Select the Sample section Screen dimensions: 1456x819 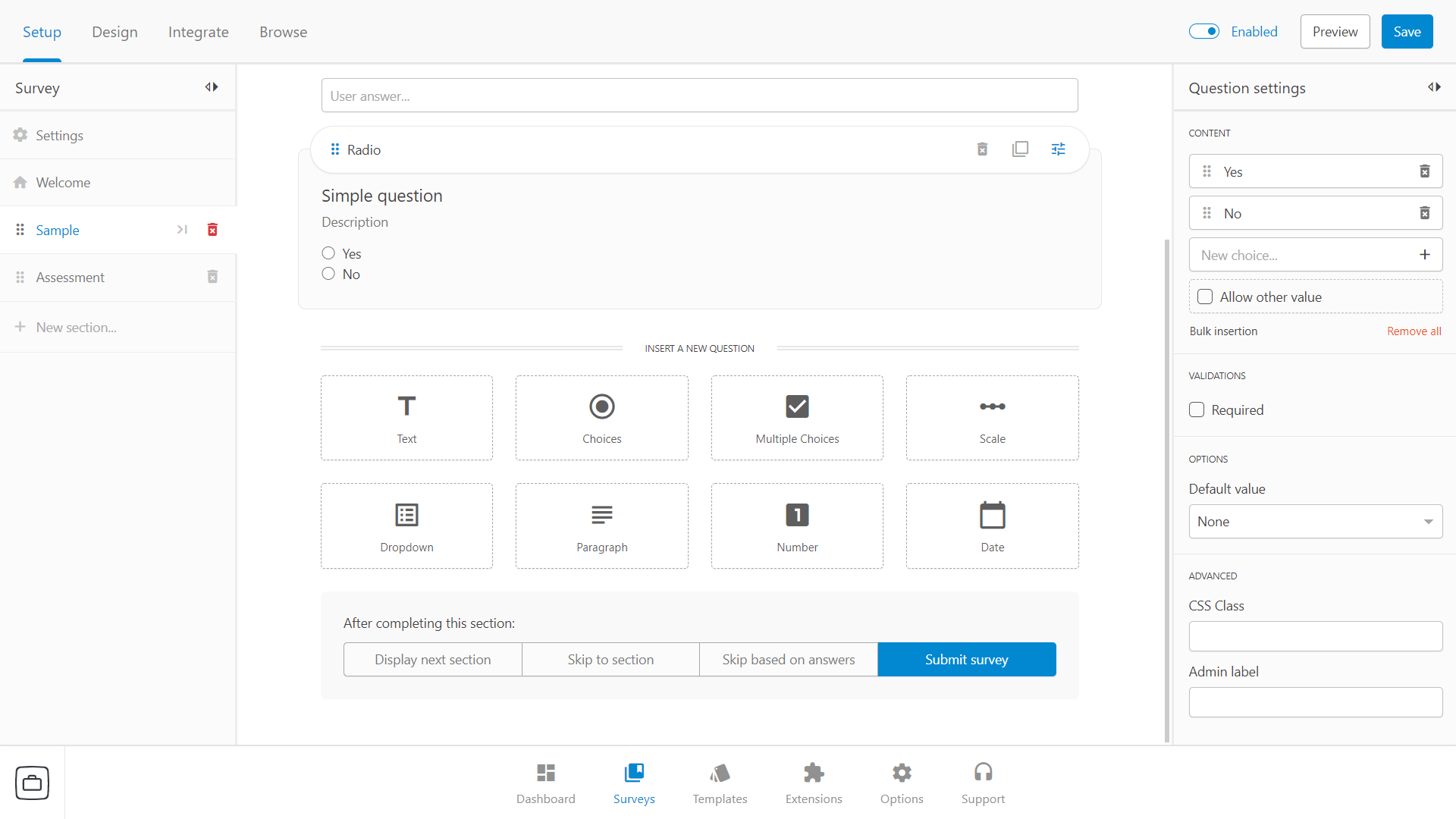click(x=58, y=230)
